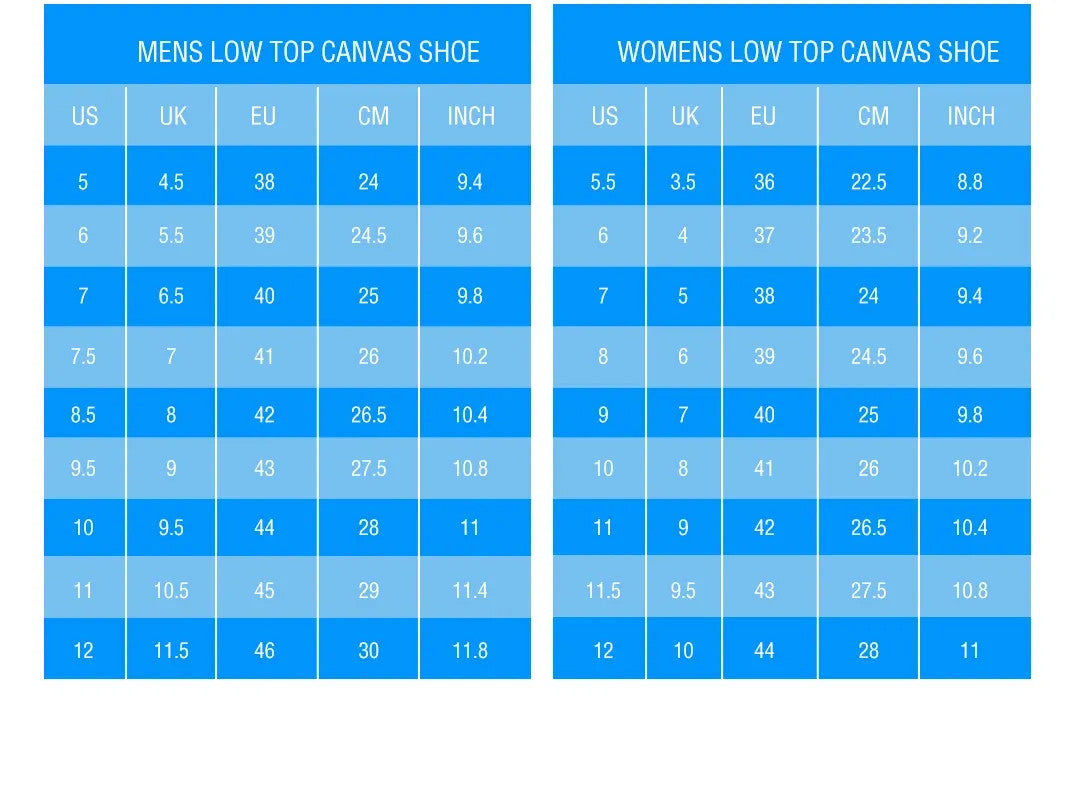
Task: Click mens US size 8.5 cell
Action: [83, 415]
